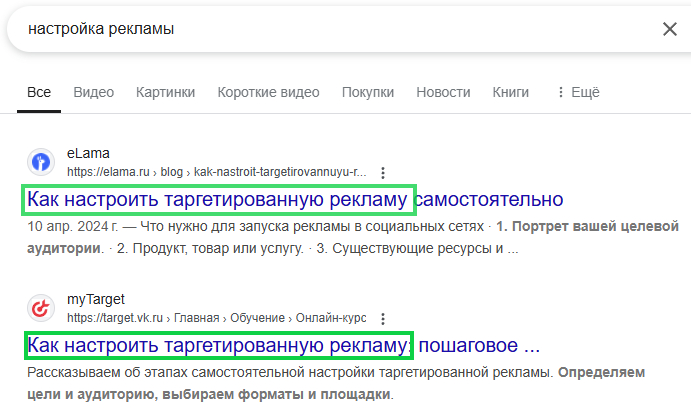Click the myTarget site favicon

tap(41, 308)
